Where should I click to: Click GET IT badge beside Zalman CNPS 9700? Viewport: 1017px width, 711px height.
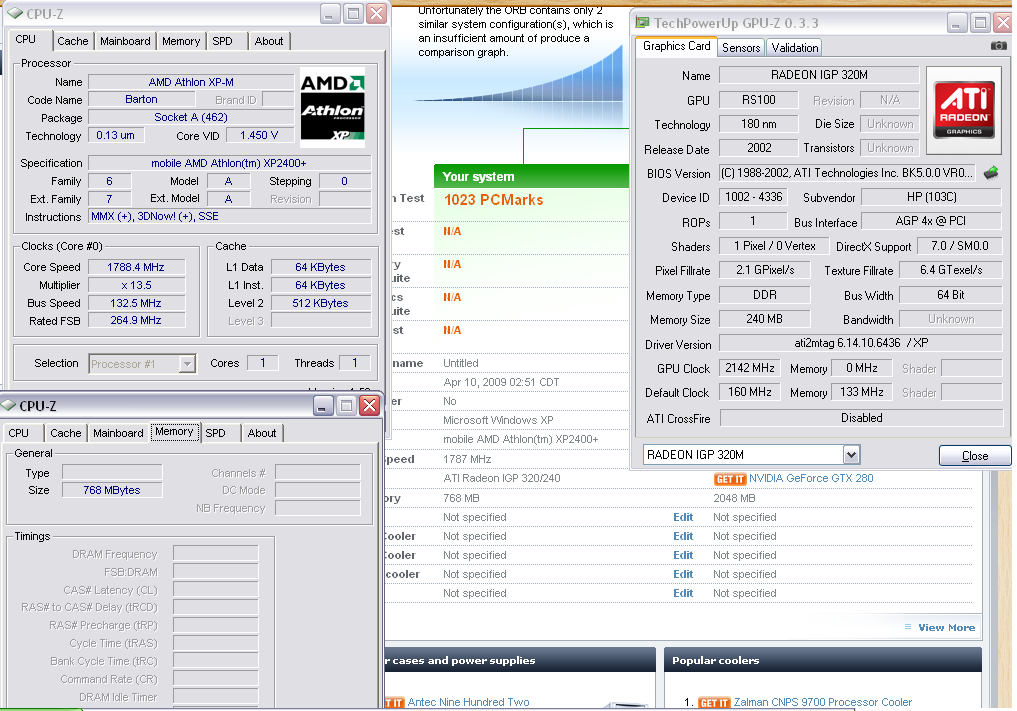coord(714,703)
